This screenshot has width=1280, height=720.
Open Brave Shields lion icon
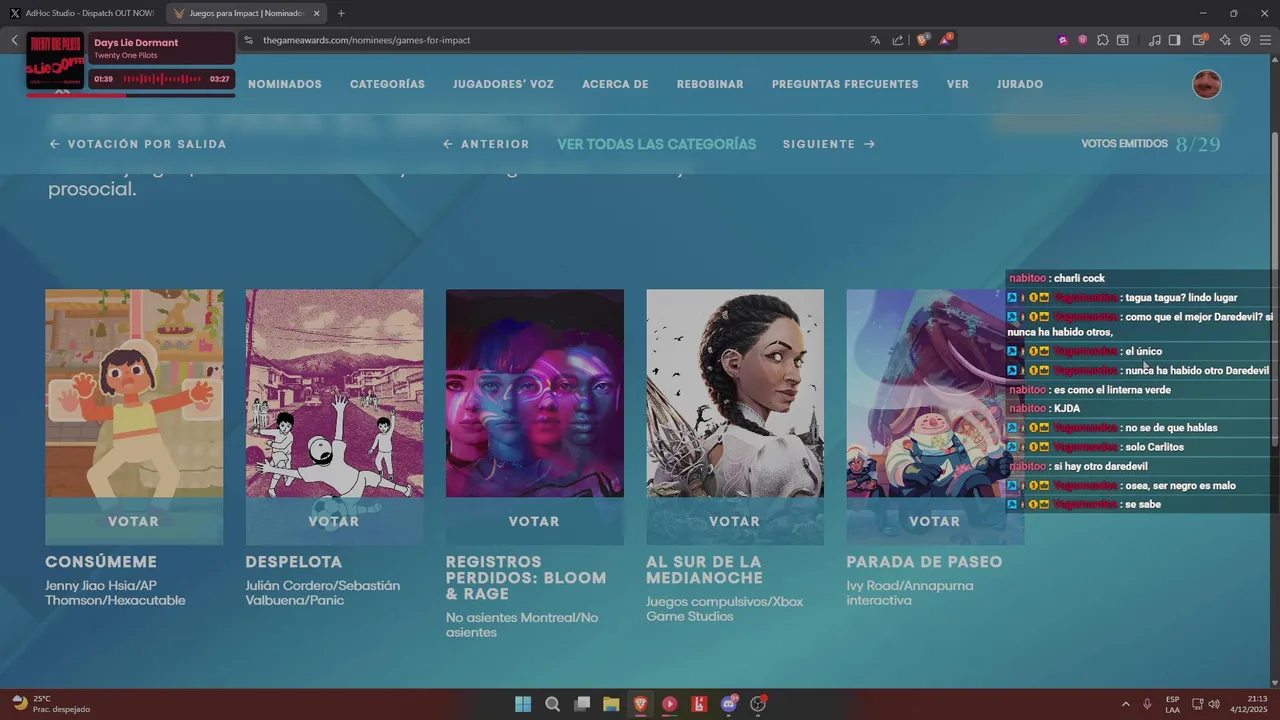tap(923, 40)
